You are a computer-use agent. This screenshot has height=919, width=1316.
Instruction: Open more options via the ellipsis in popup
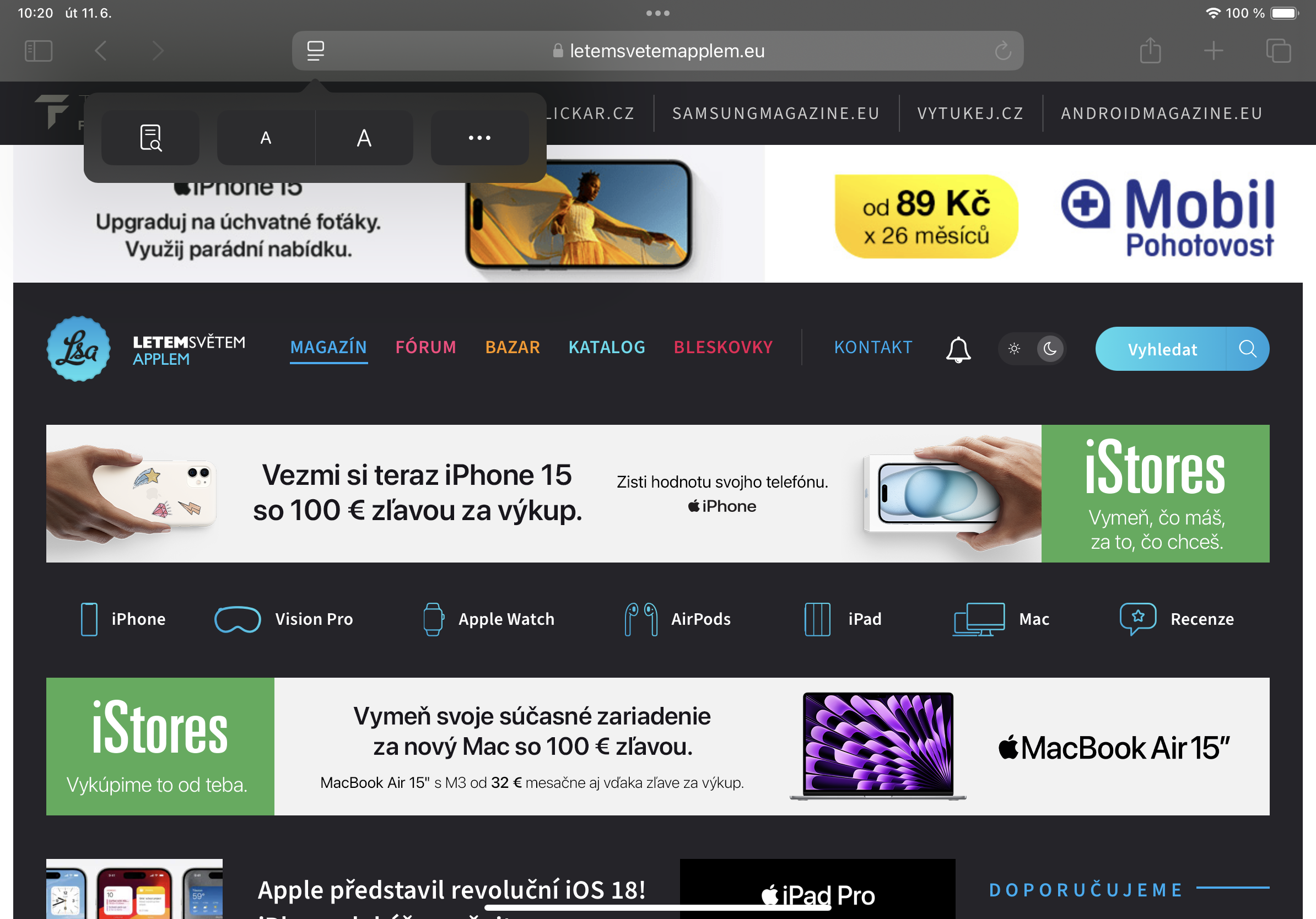479,138
